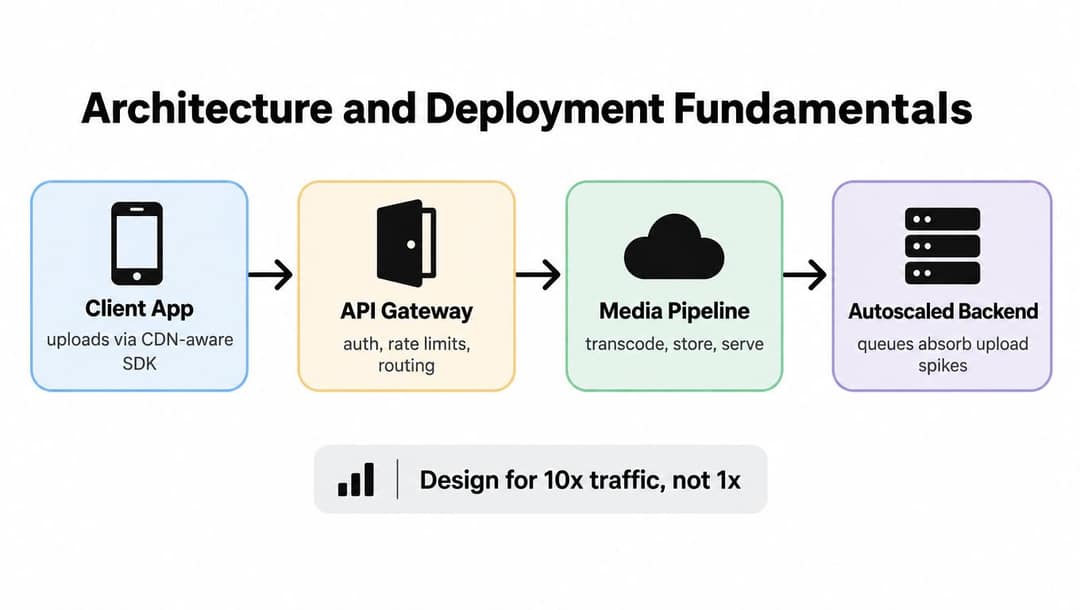Select the "Client App" heading
Viewport: 1080px width, 610px height.
click(139, 308)
